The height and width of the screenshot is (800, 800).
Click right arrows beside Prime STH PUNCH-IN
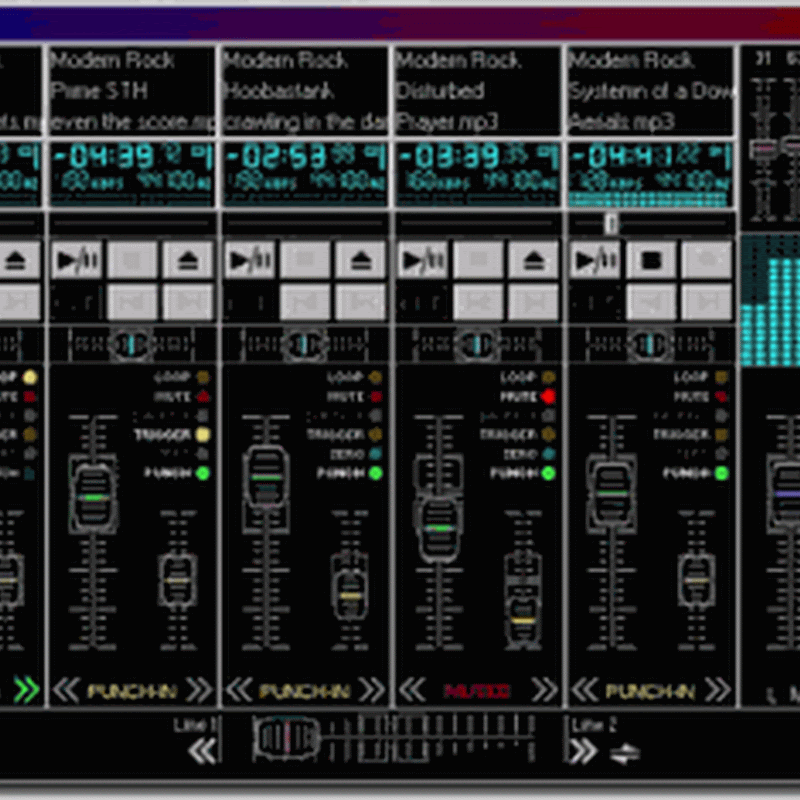click(199, 690)
